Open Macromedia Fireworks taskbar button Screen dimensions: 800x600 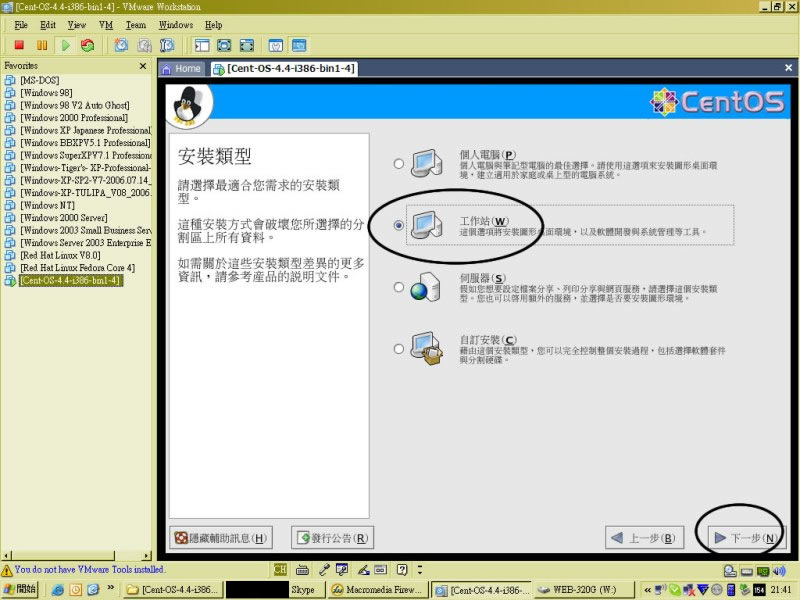377,590
